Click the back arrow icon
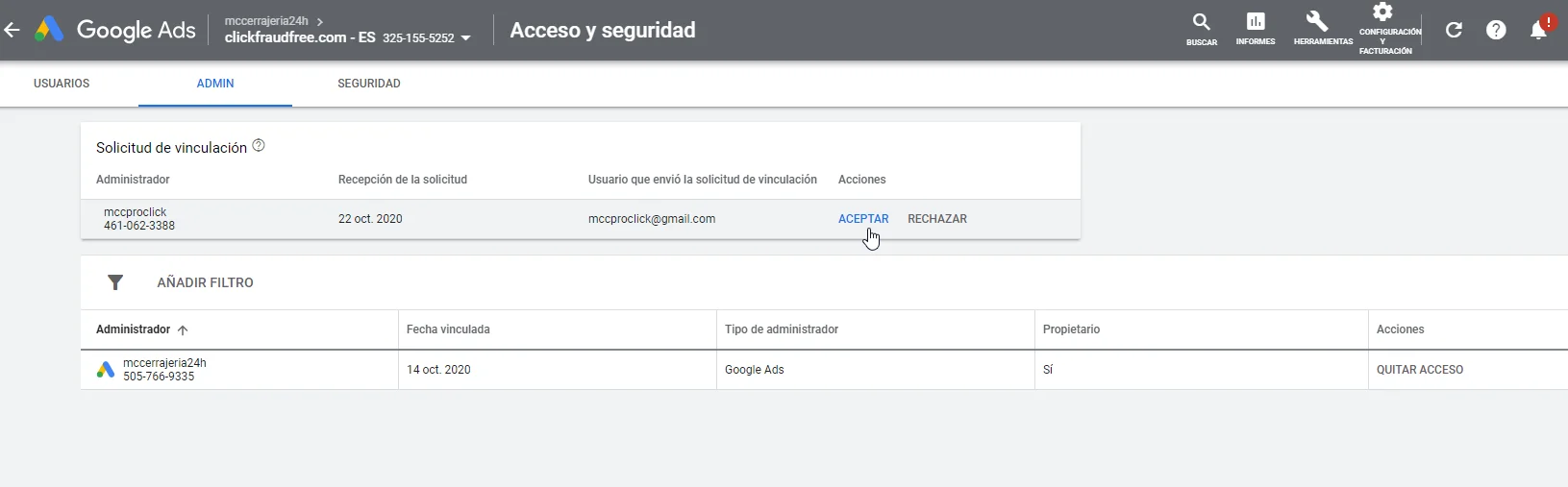 click(x=12, y=30)
